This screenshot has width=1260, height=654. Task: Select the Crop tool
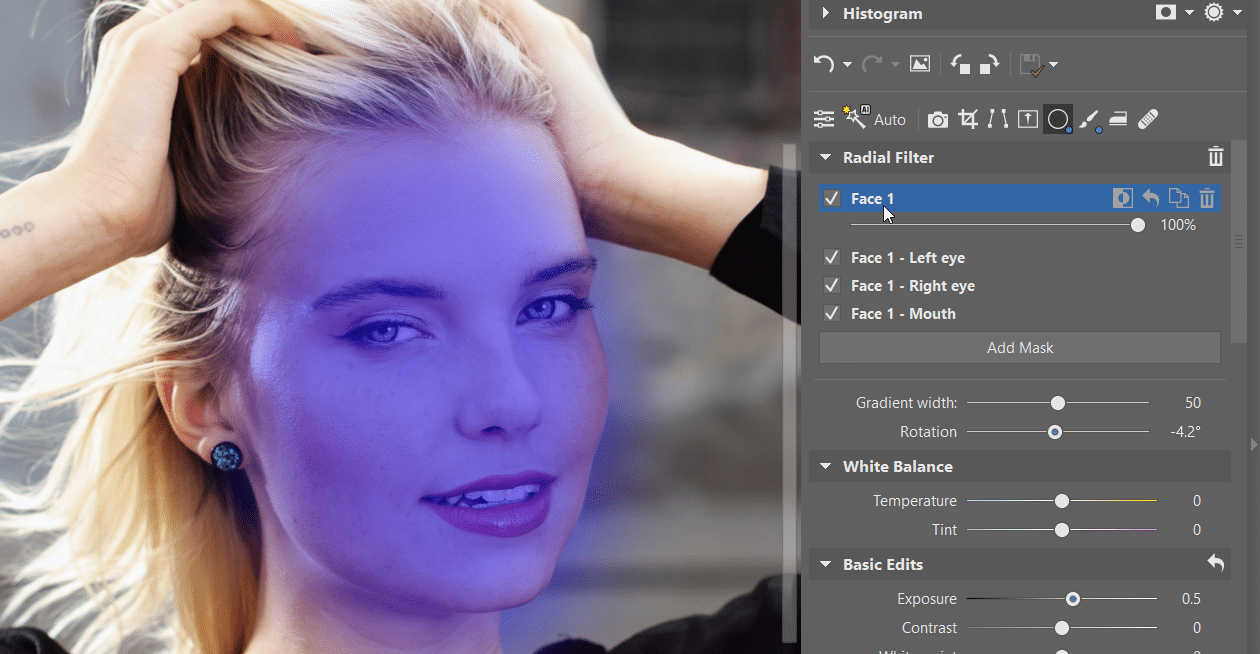point(967,118)
